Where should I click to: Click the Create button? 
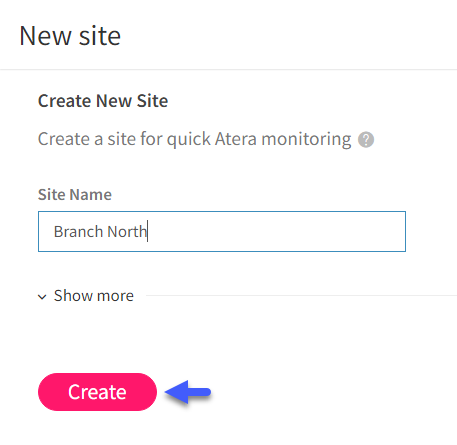pos(97,392)
